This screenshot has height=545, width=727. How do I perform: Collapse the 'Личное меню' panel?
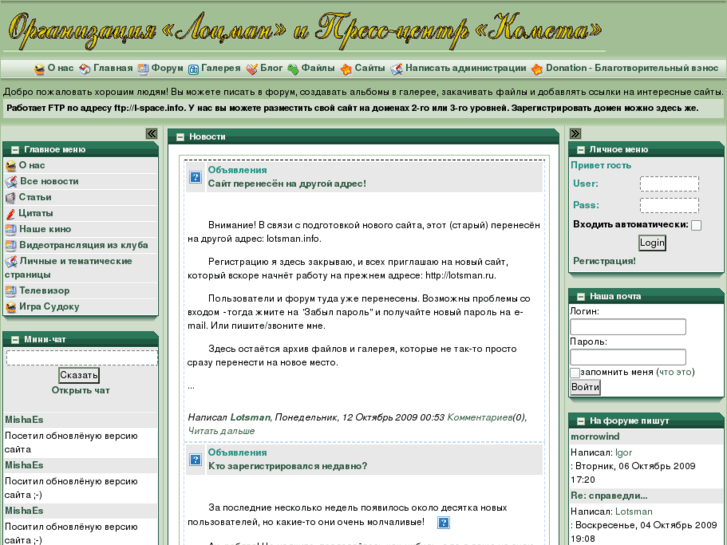[x=580, y=150]
